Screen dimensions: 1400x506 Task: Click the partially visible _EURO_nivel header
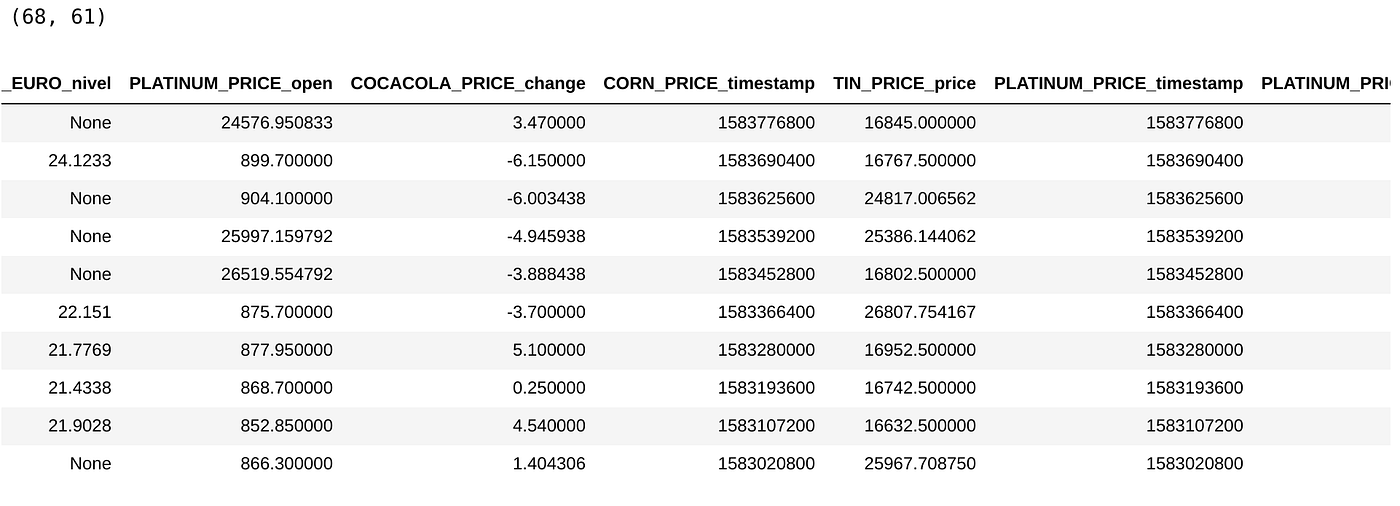[x=57, y=84]
